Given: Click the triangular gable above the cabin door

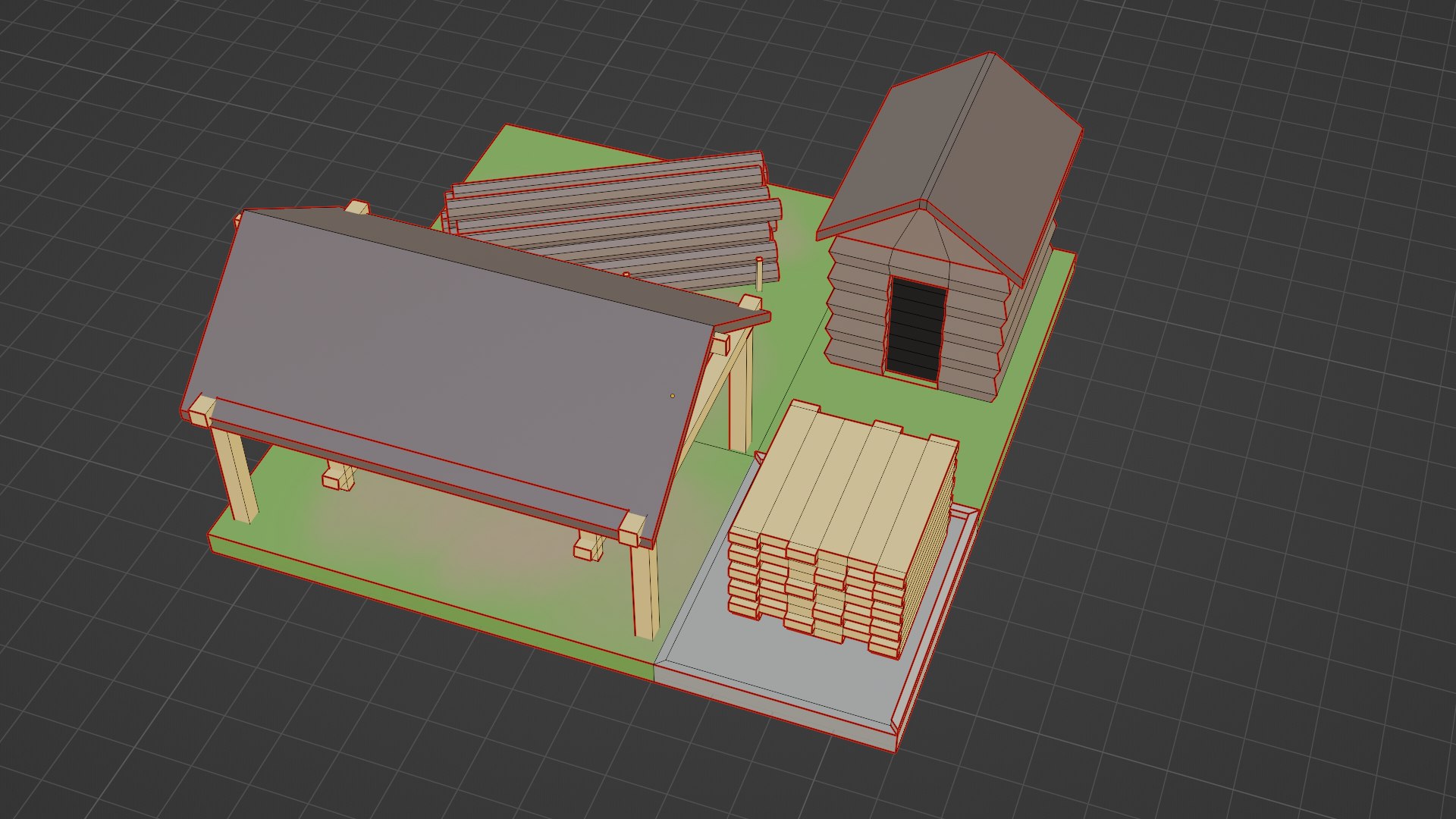Looking at the screenshot, I should click(921, 240).
